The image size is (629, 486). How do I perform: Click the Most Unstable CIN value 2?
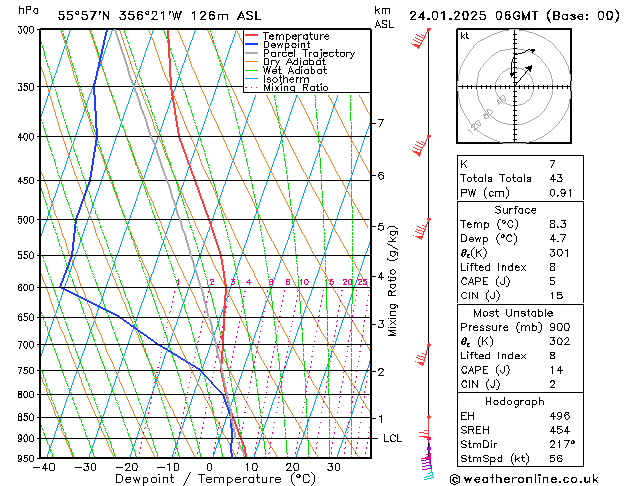click(552, 385)
